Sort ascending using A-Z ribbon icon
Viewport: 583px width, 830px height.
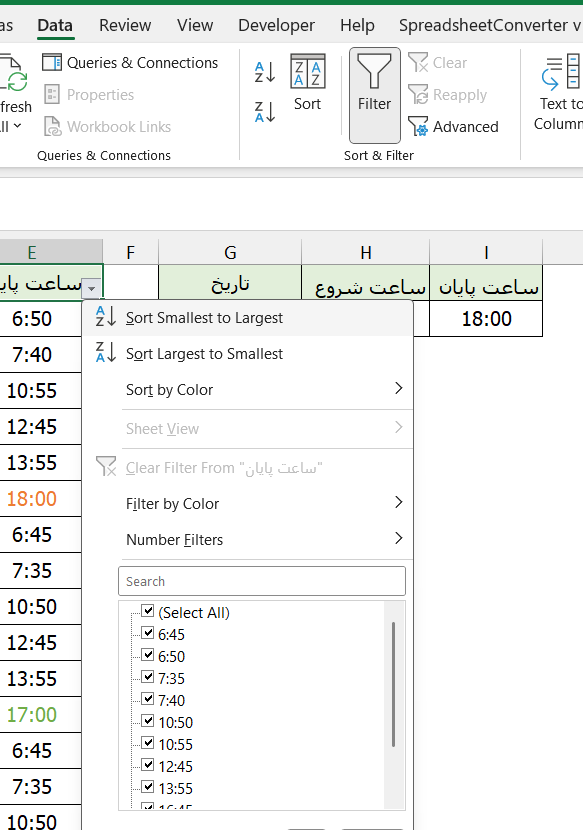[x=265, y=72]
